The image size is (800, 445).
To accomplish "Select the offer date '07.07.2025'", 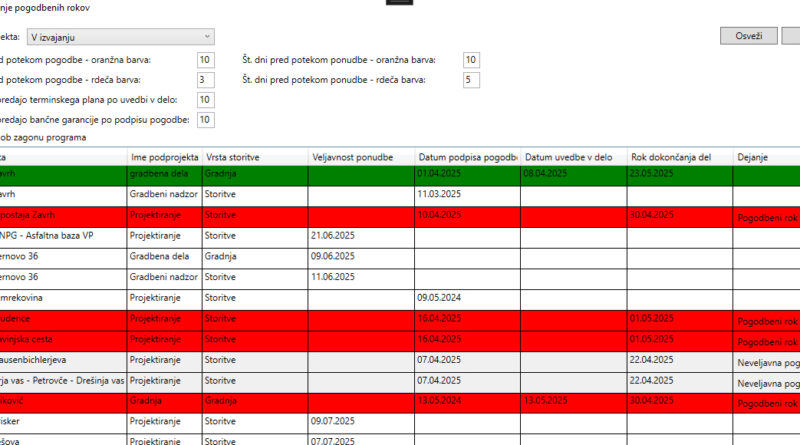I will (x=361, y=440).
